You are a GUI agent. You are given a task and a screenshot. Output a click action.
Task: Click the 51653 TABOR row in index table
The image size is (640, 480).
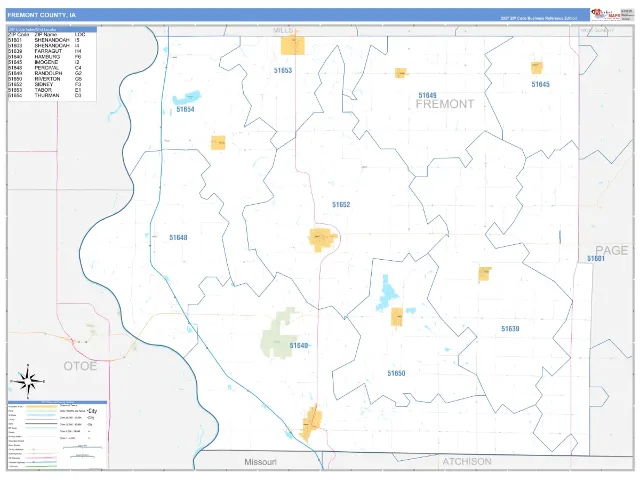[47, 90]
